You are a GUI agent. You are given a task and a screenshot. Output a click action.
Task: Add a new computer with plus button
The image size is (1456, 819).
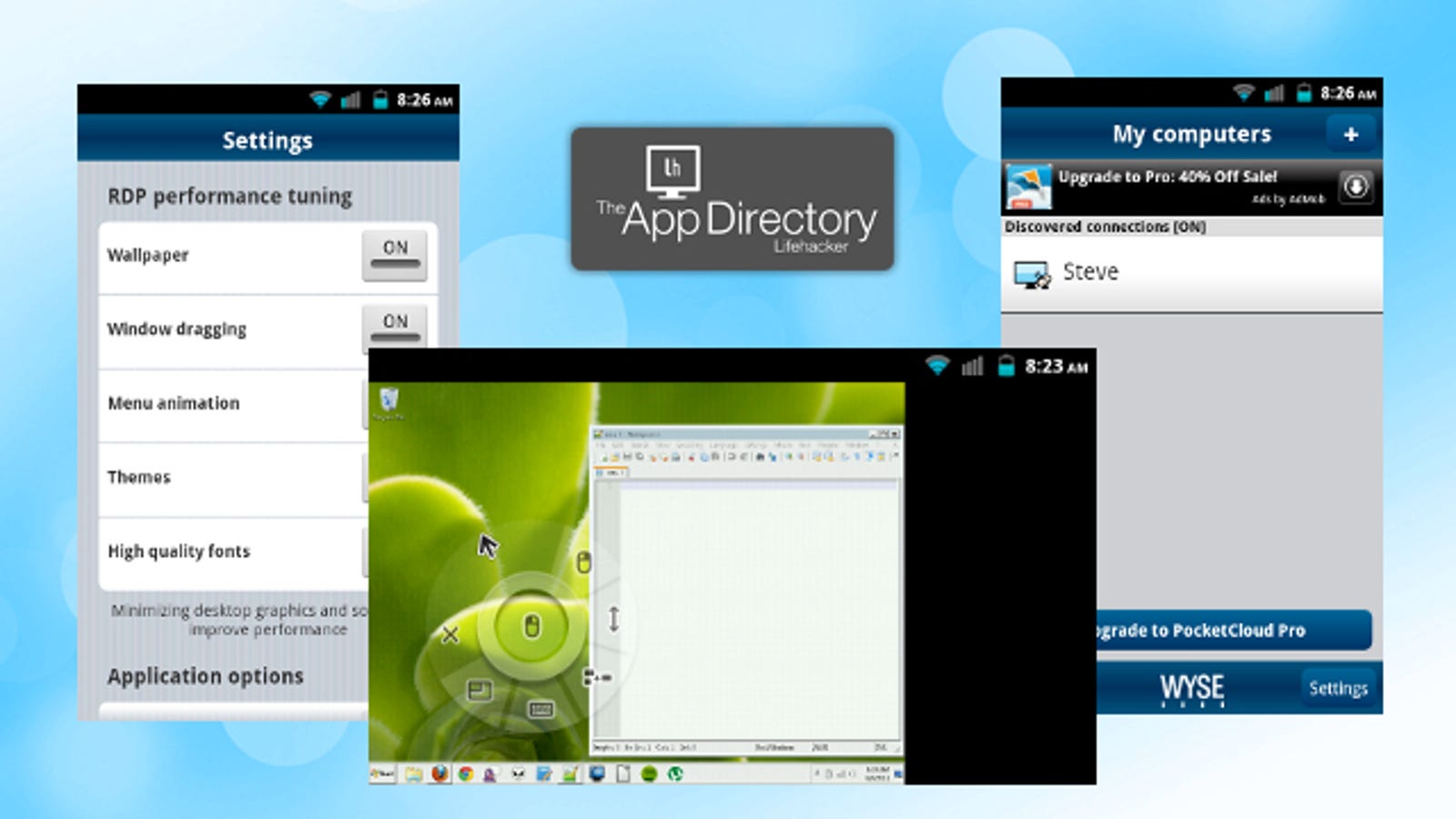coord(1350,135)
